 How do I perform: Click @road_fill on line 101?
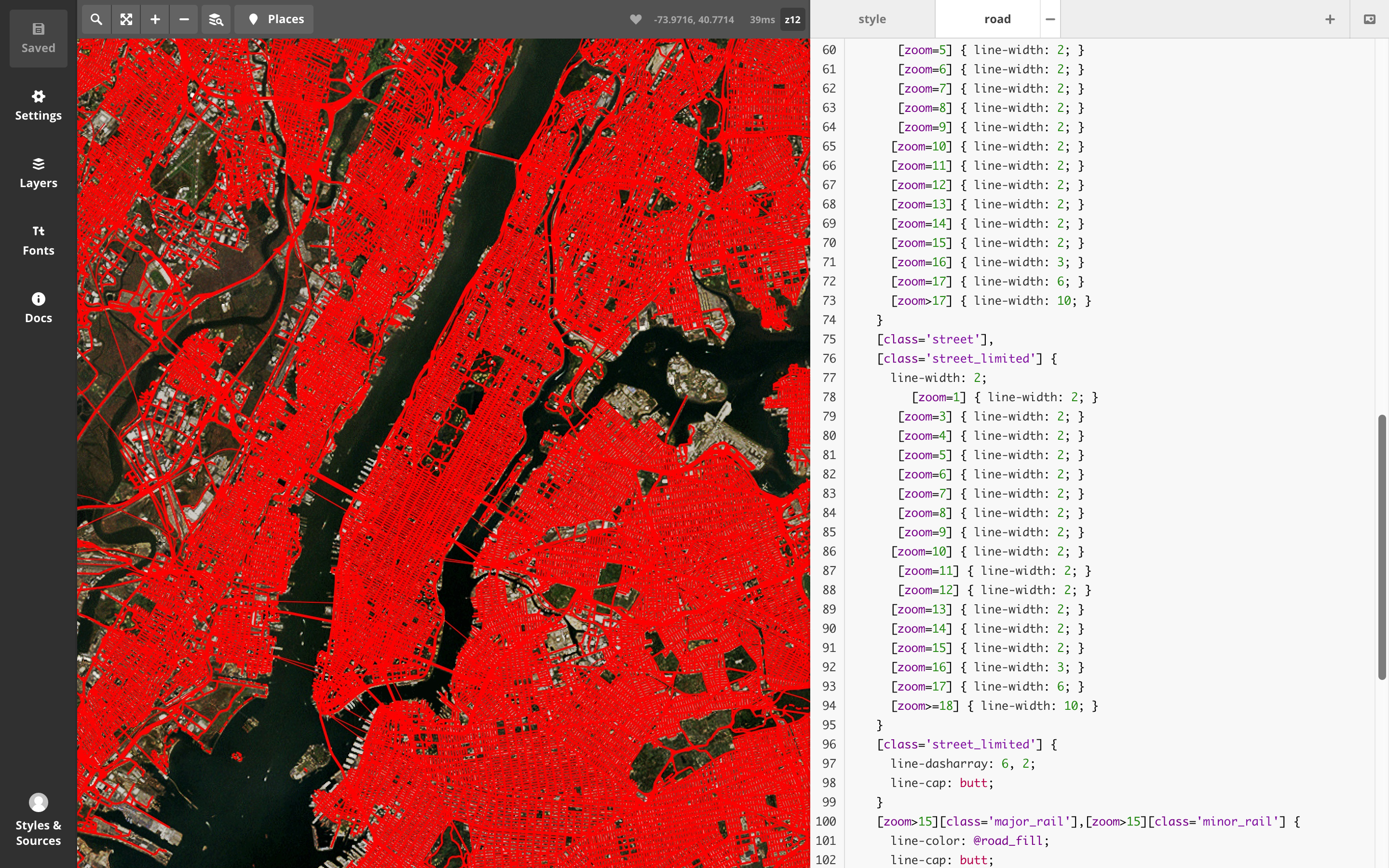click(x=1008, y=841)
